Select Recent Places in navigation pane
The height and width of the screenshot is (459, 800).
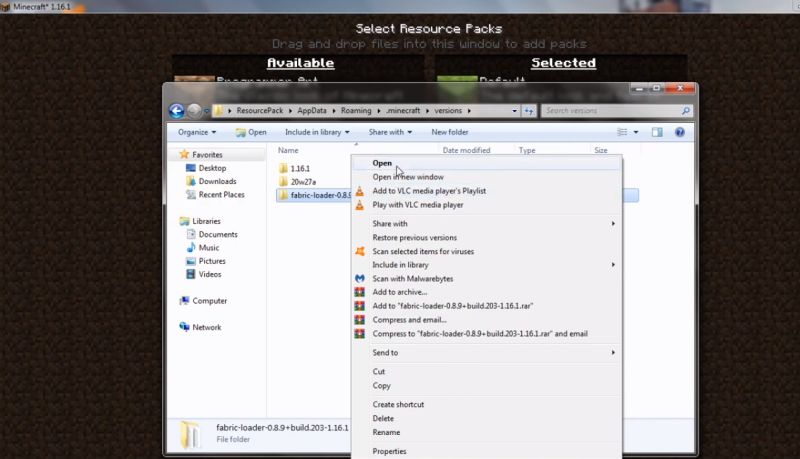point(215,194)
